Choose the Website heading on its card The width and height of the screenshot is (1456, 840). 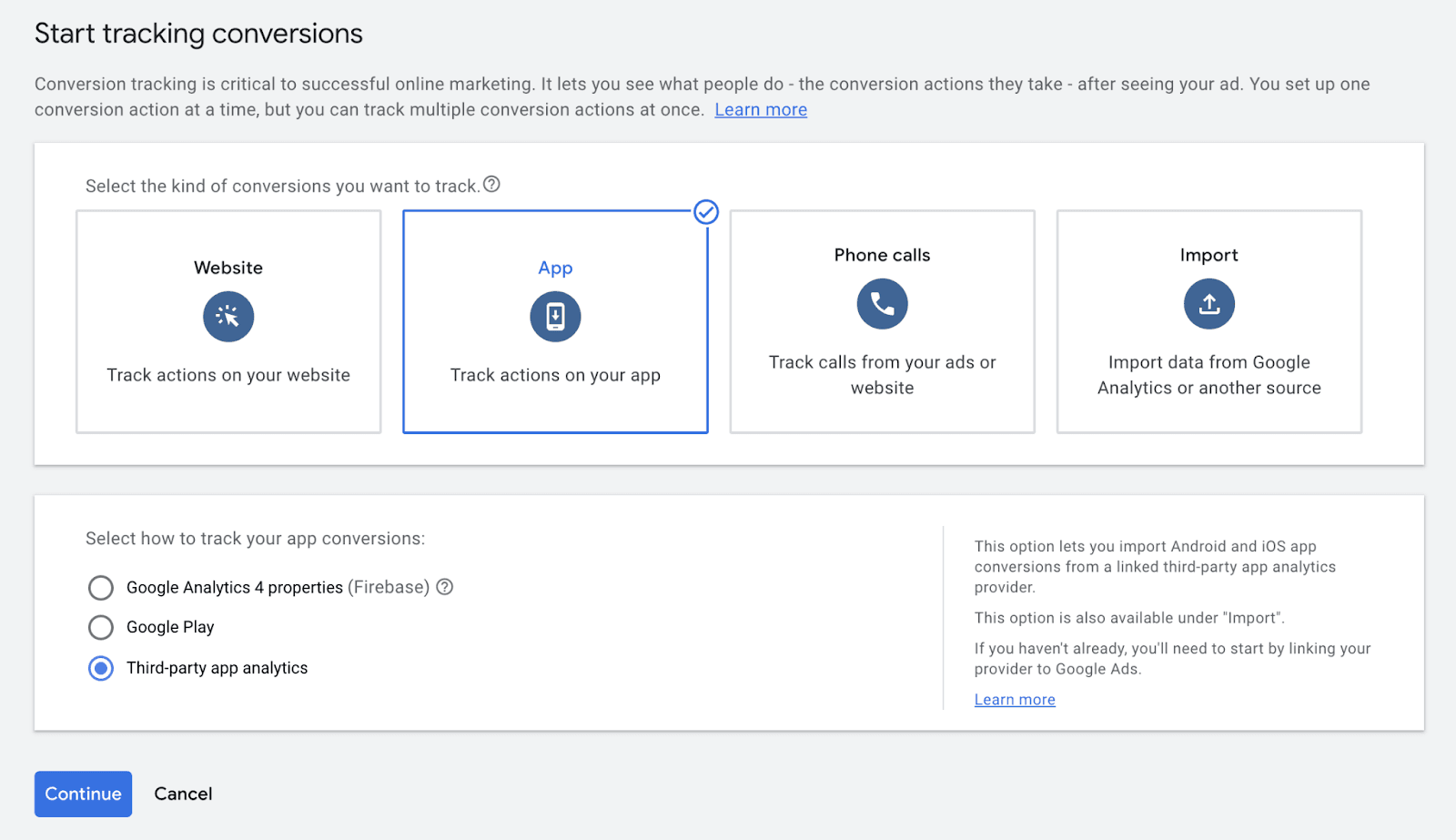pyautogui.click(x=228, y=268)
